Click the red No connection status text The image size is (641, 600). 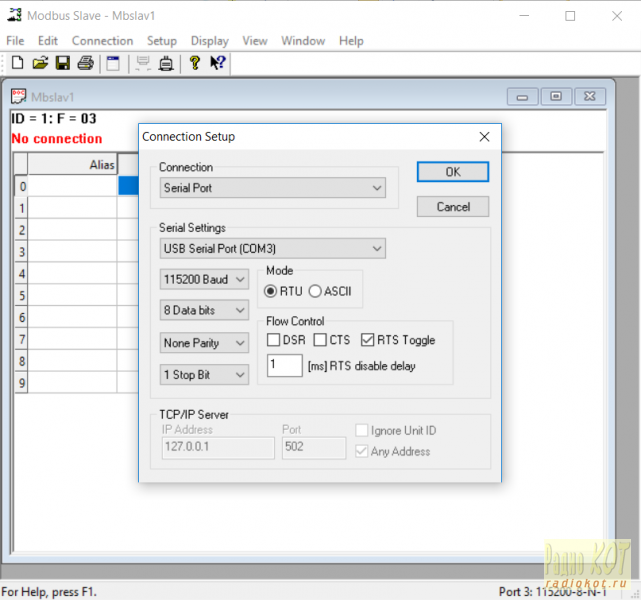(x=56, y=139)
